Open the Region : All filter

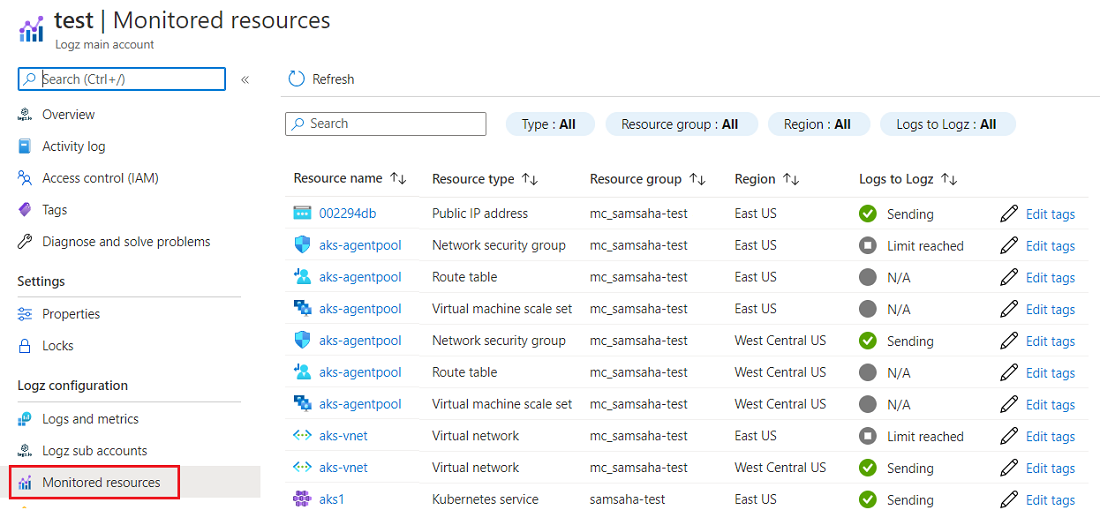pos(817,124)
